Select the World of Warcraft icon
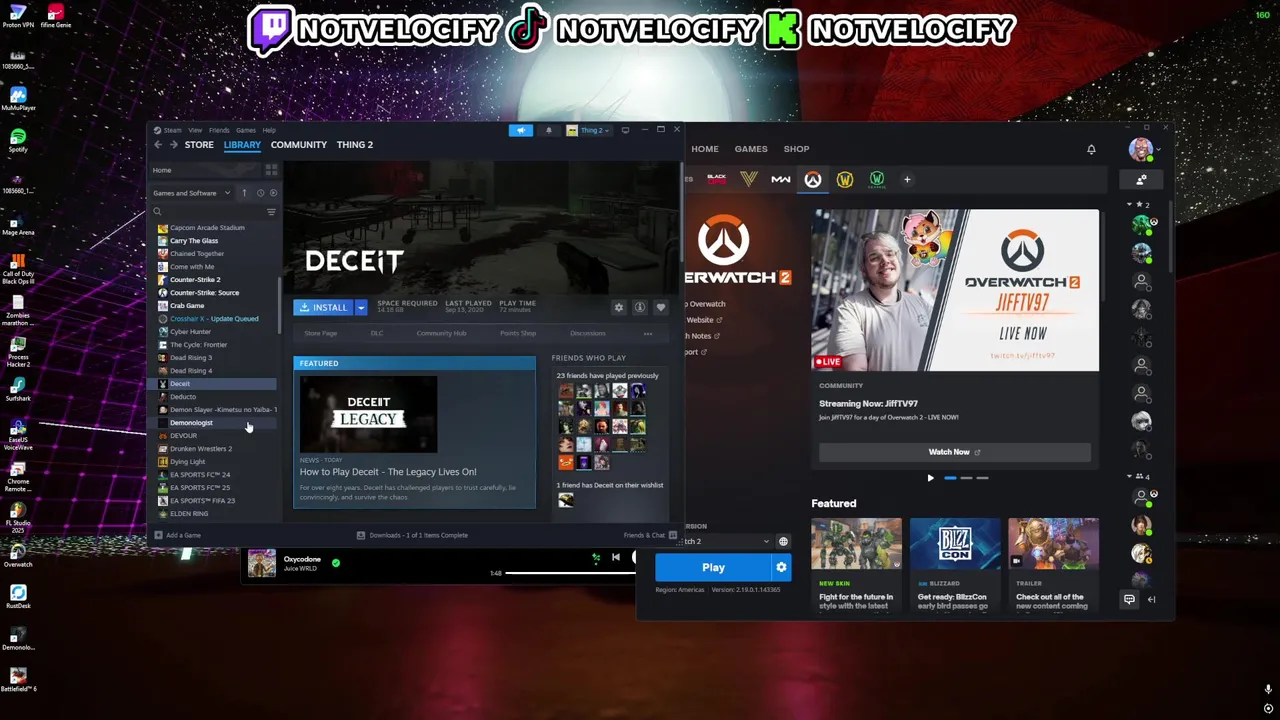 845,180
